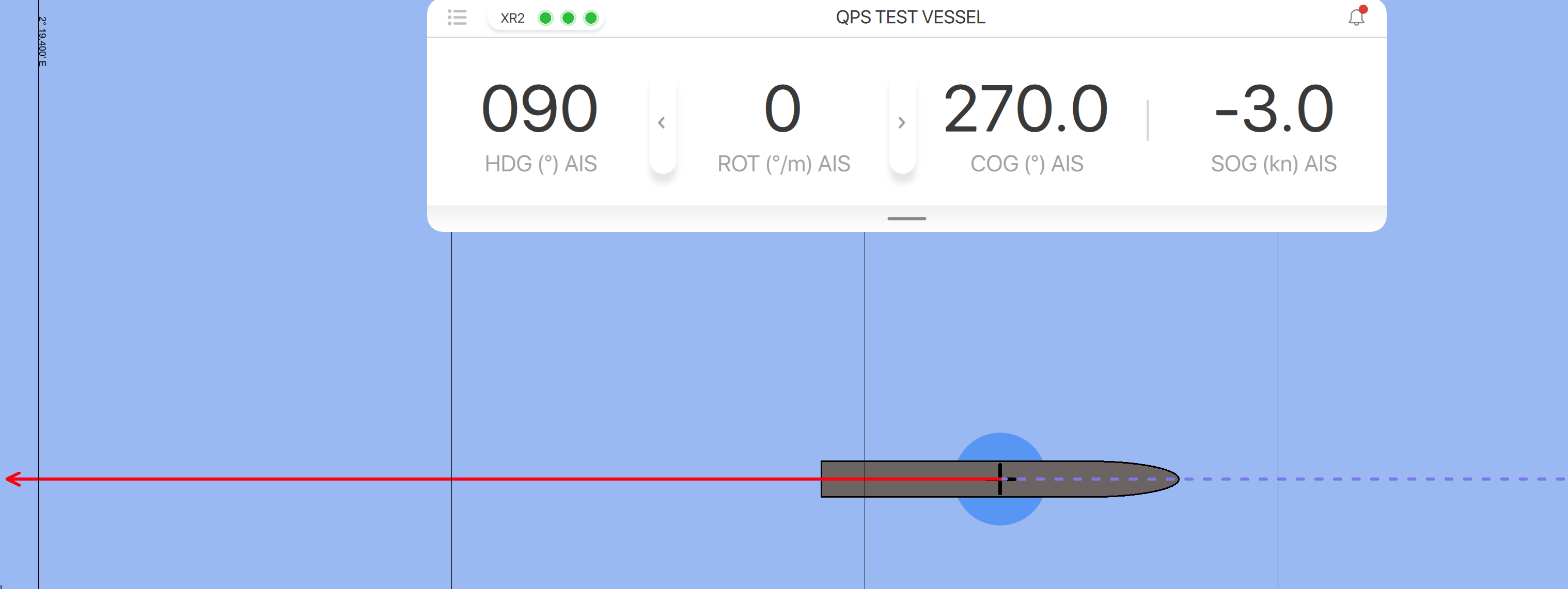Viewport: 1568px width, 589px height.
Task: Click the vessel's black reference cross marker
Action: [x=1000, y=479]
